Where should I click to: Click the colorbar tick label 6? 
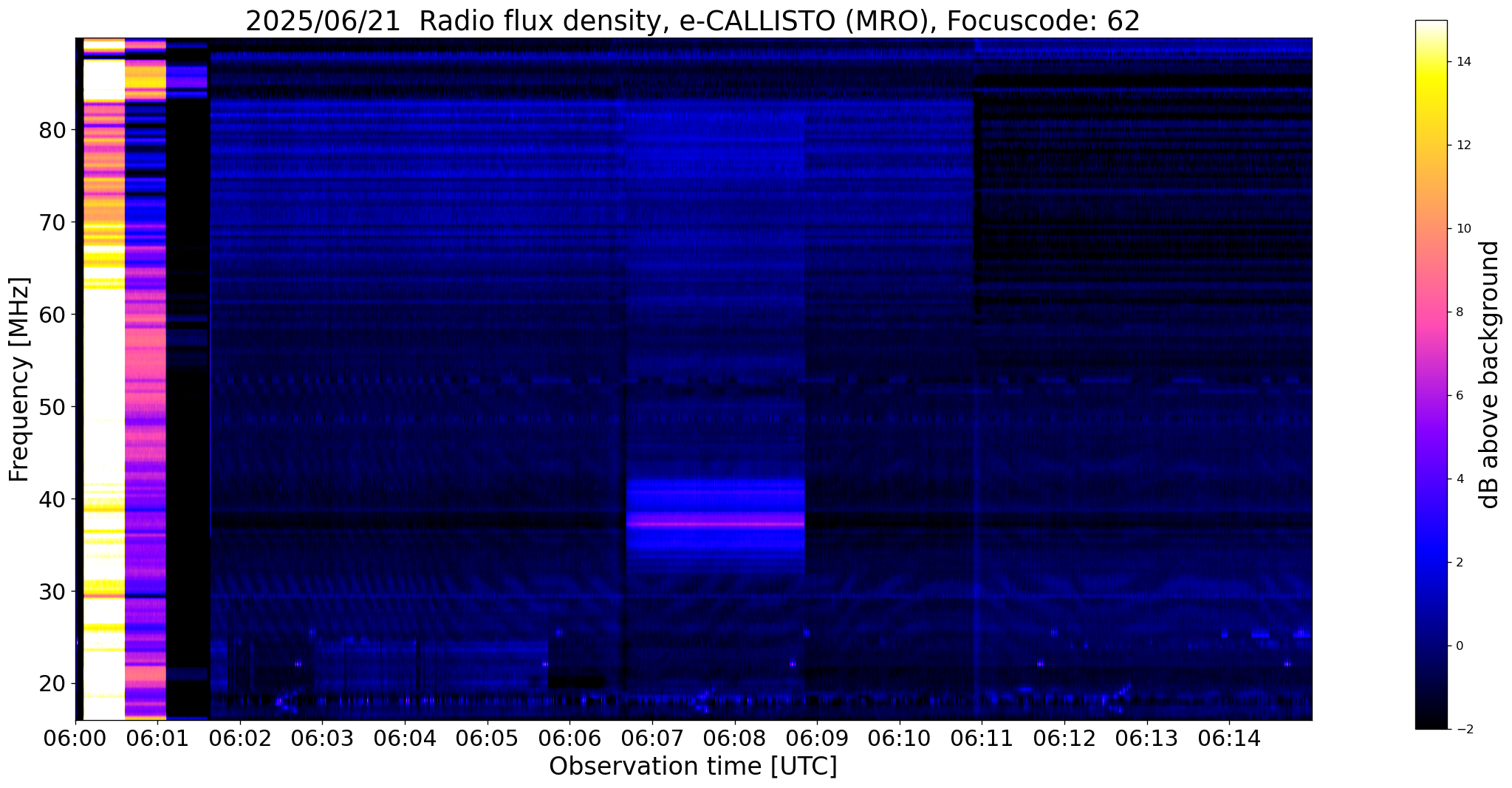(1458, 396)
